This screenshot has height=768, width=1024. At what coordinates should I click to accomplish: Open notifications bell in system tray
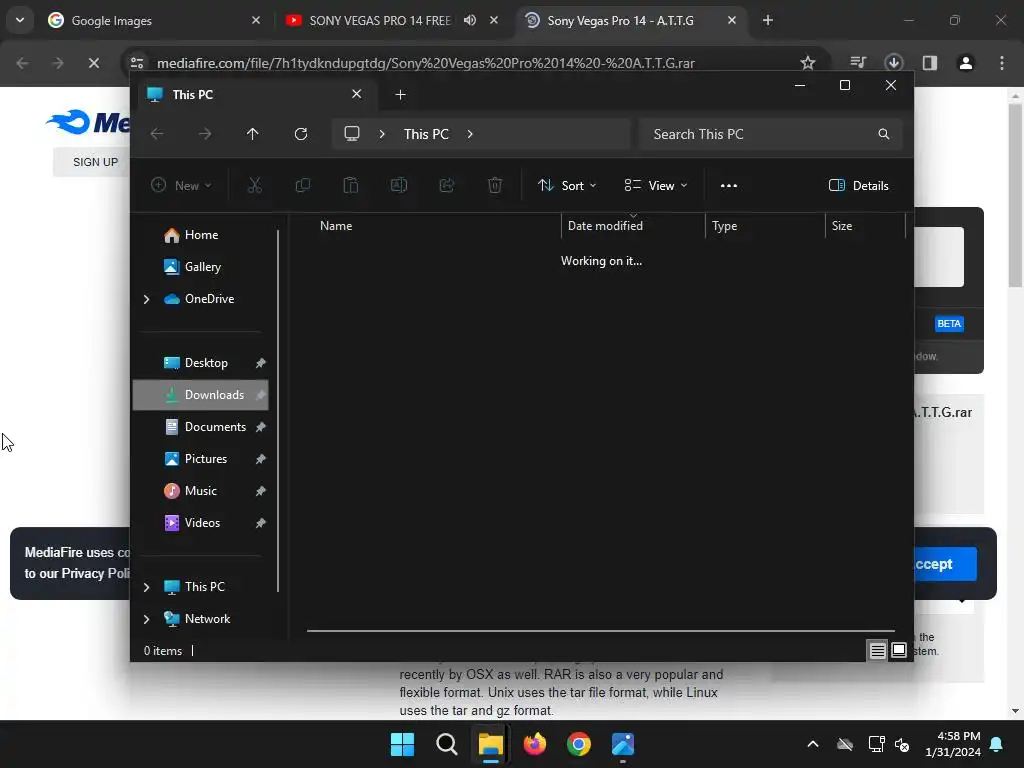coord(997,744)
